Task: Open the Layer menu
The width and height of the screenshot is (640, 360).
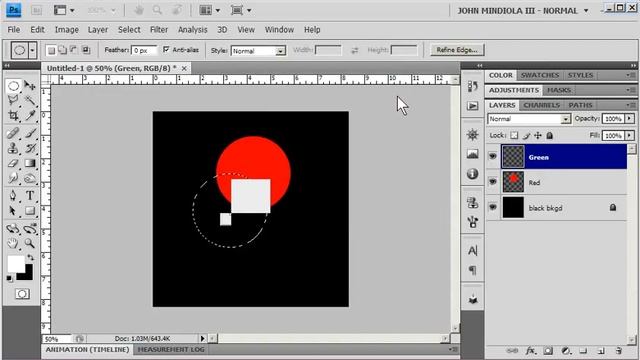Action: (98, 30)
